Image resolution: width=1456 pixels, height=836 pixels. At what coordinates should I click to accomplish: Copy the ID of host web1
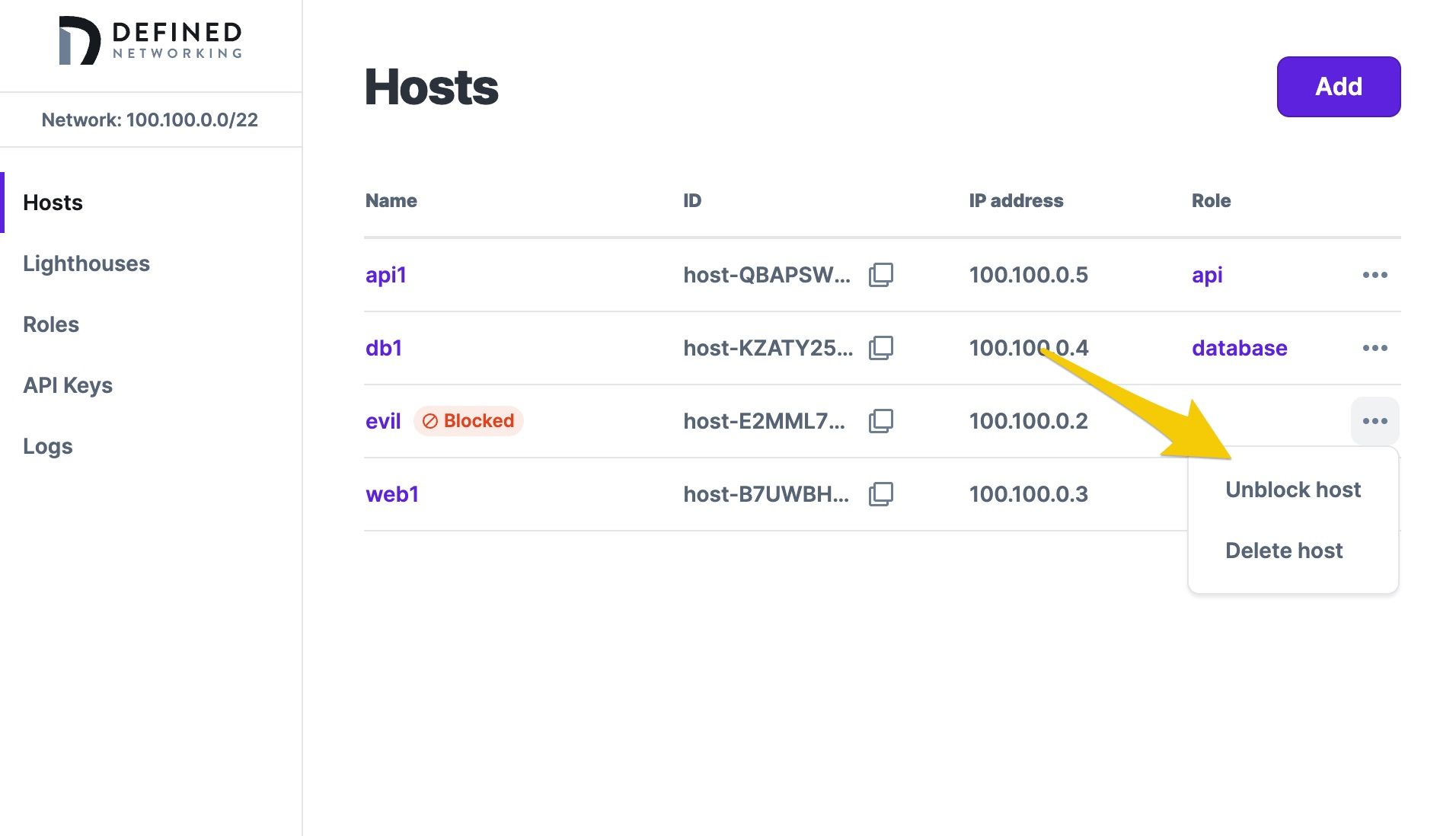click(881, 494)
